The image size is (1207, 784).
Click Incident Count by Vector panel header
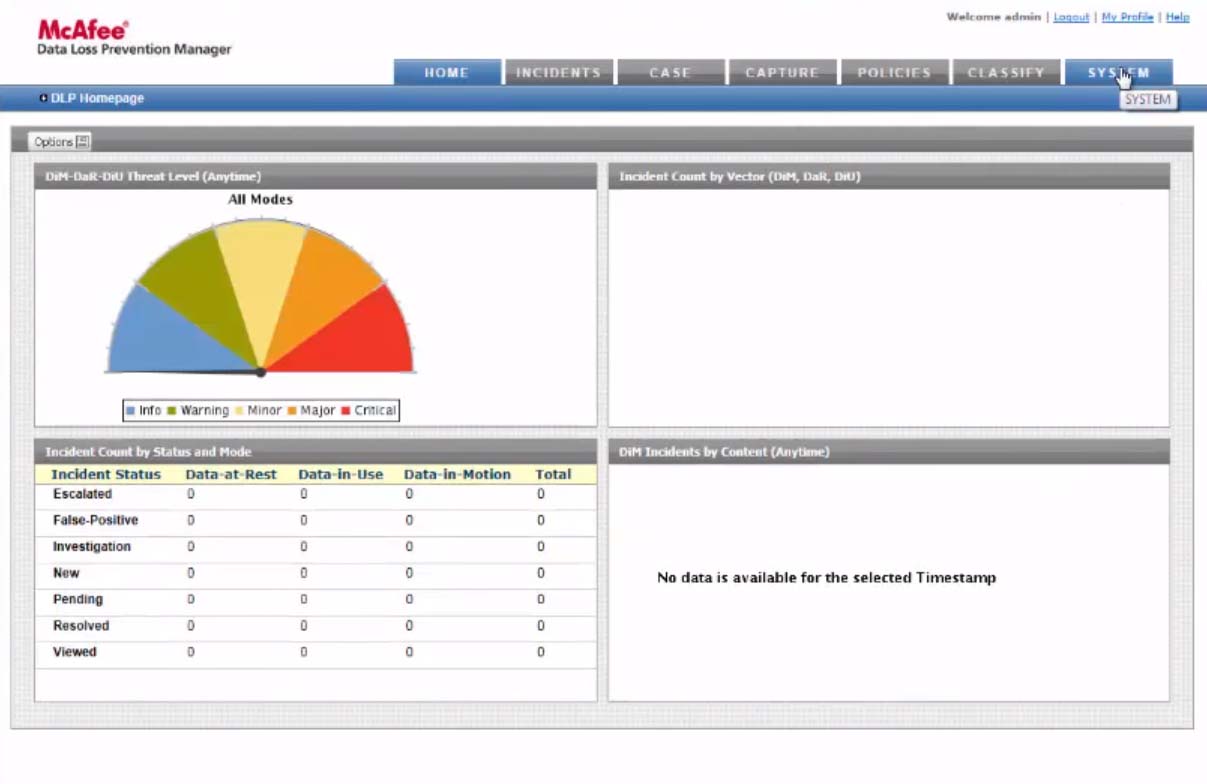pyautogui.click(x=888, y=176)
